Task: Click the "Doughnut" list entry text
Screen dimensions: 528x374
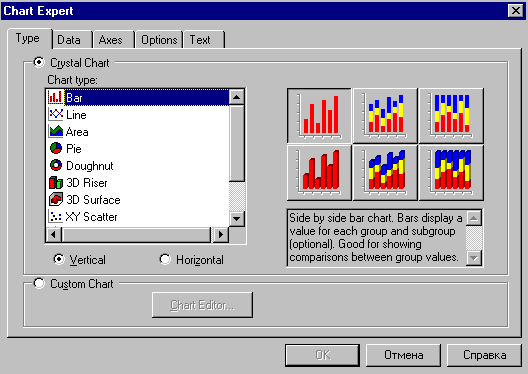Action: tap(90, 166)
